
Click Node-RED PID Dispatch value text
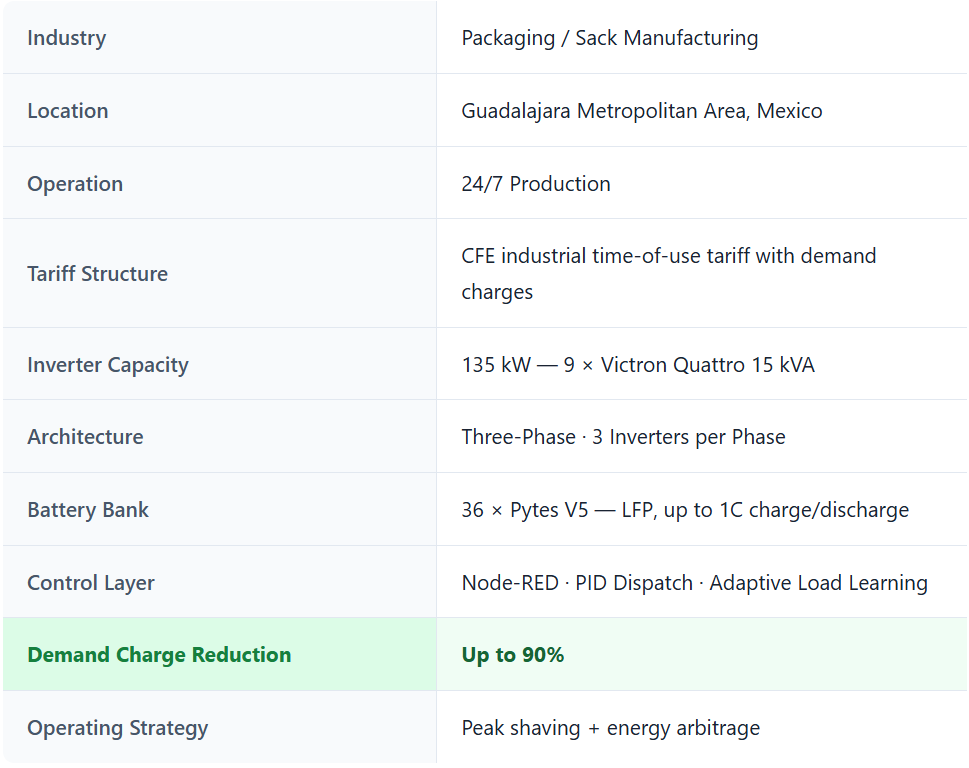(694, 583)
